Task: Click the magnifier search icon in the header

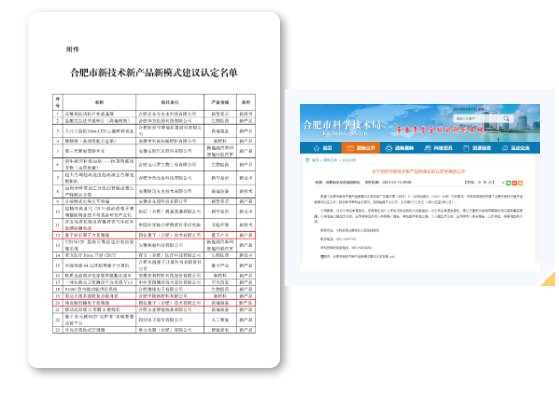Action: (x=506, y=118)
